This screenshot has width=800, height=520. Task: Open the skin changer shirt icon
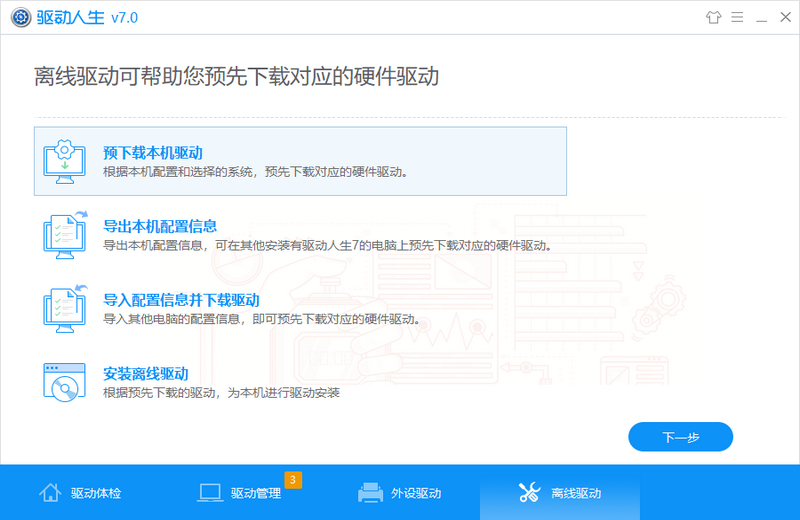click(713, 17)
